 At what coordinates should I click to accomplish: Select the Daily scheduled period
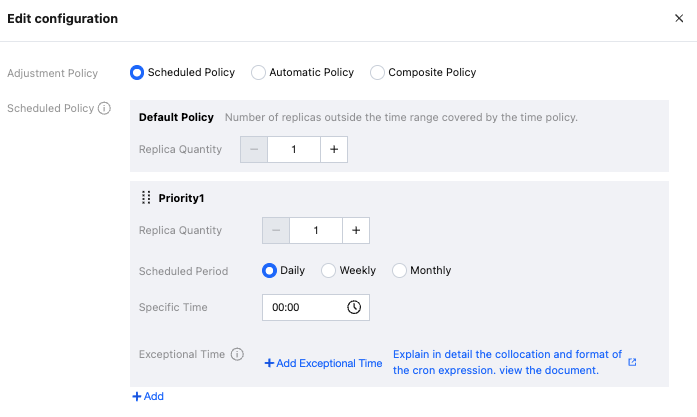coord(269,270)
